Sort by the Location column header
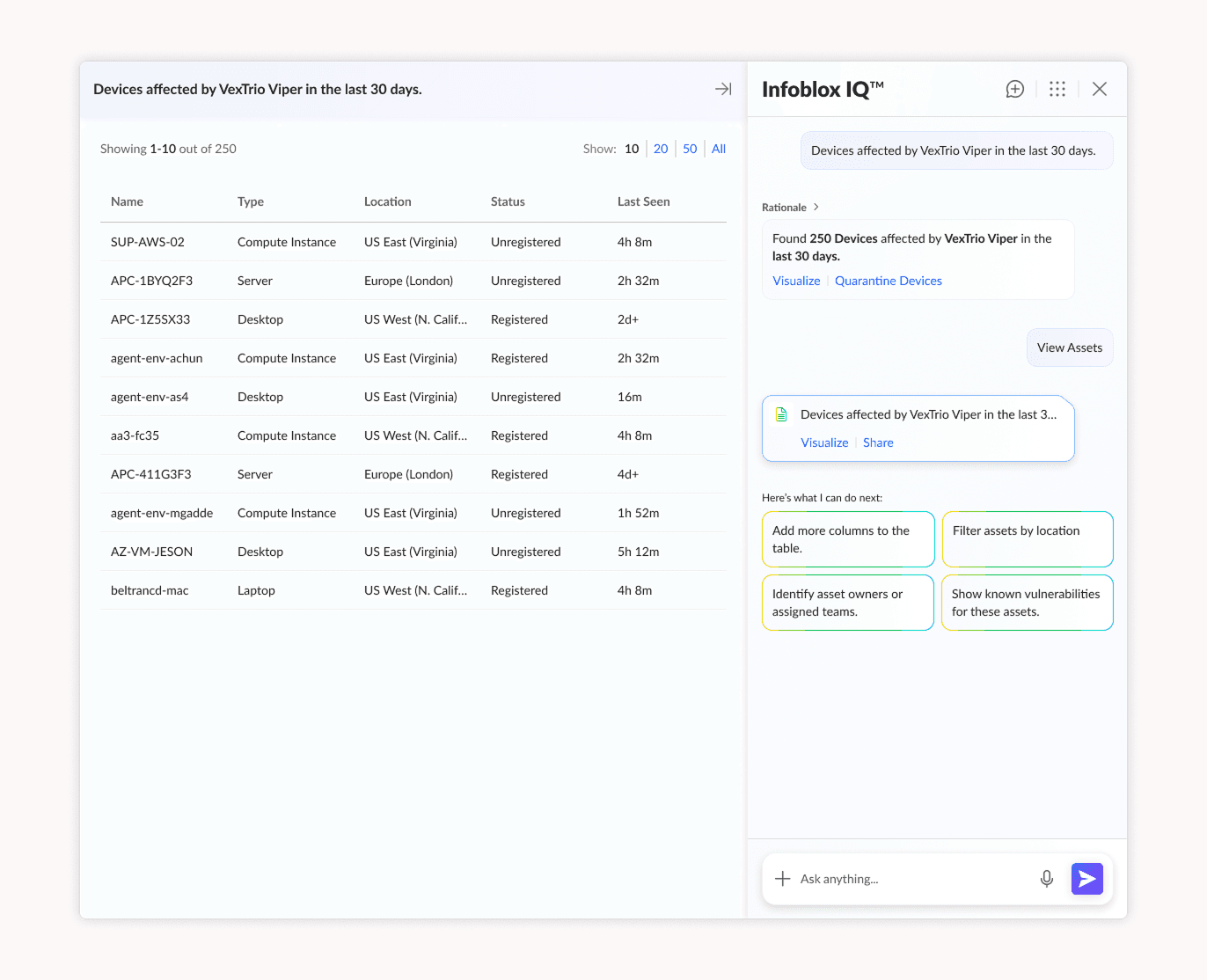The width and height of the screenshot is (1207, 980). [x=388, y=201]
